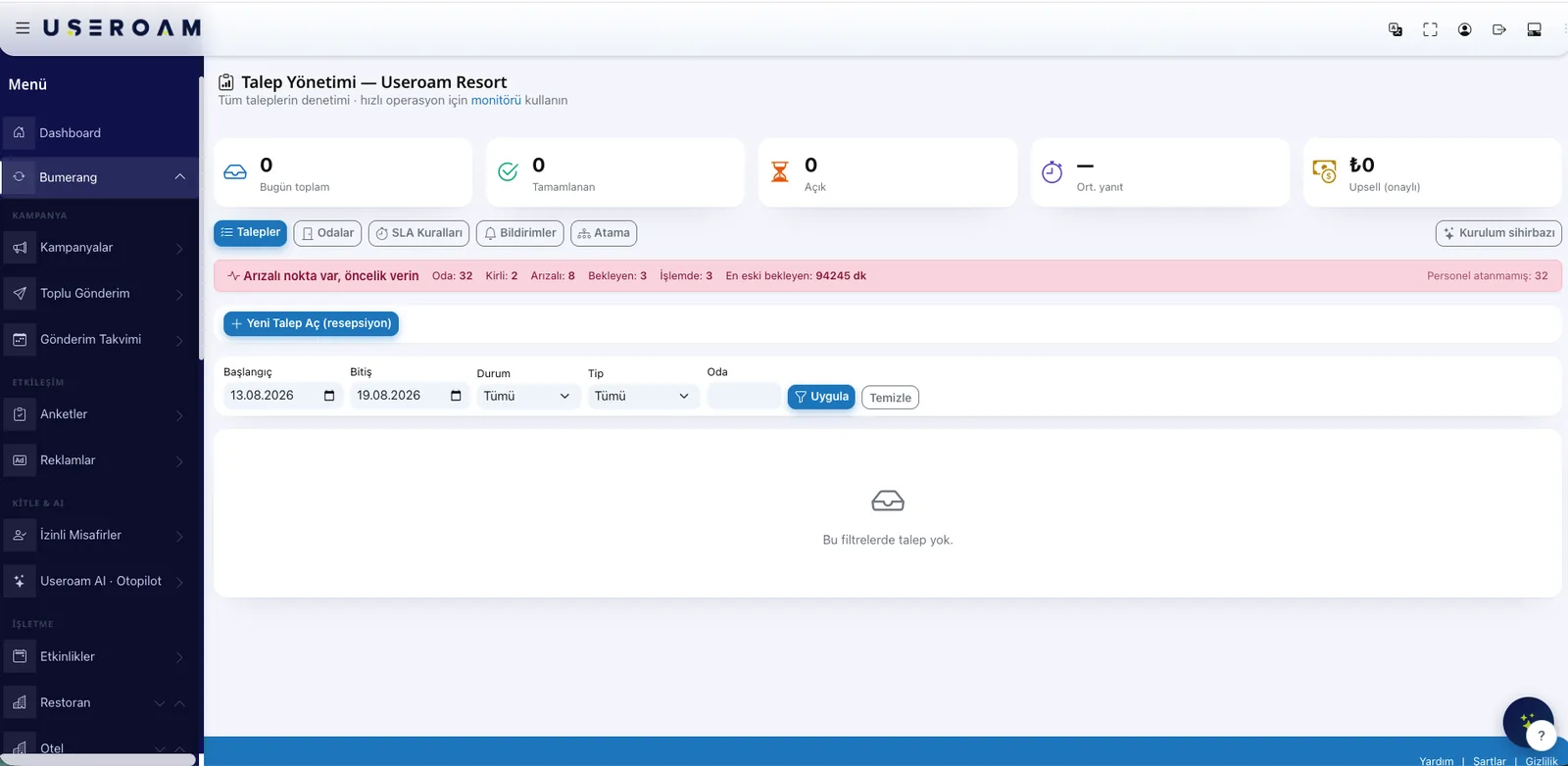This screenshot has height=766, width=1568.
Task: Follow the monitörü link
Action: coord(496,100)
